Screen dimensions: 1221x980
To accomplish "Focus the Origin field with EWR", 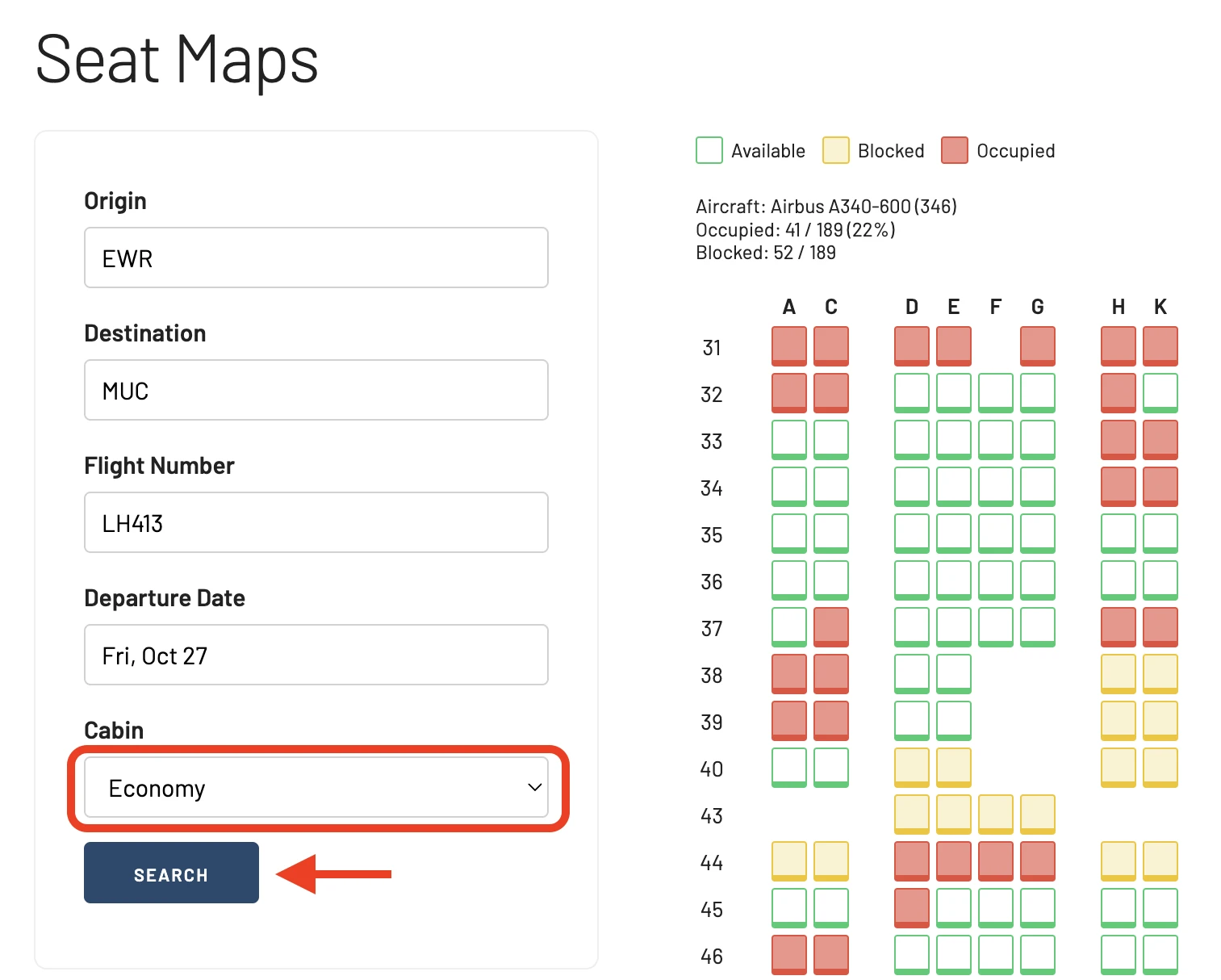I will (x=316, y=258).
